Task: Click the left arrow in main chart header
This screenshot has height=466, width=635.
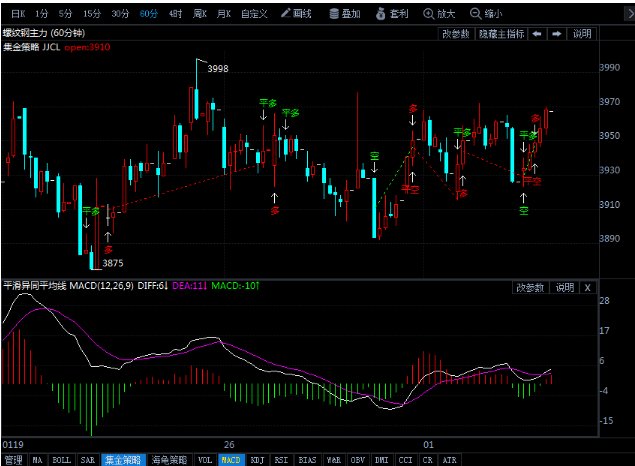Action: click(537, 33)
